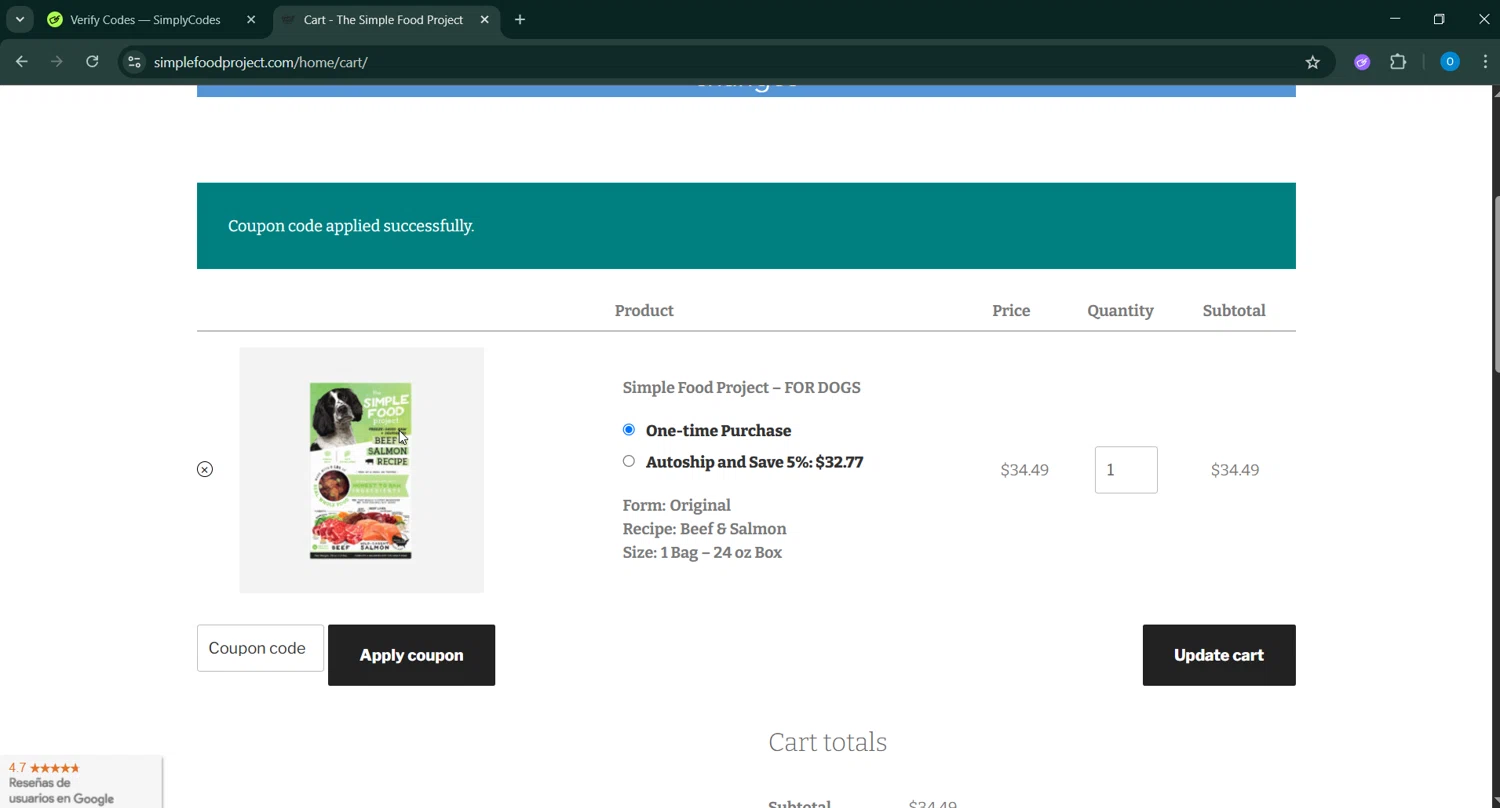Reload the cart page

92,62
